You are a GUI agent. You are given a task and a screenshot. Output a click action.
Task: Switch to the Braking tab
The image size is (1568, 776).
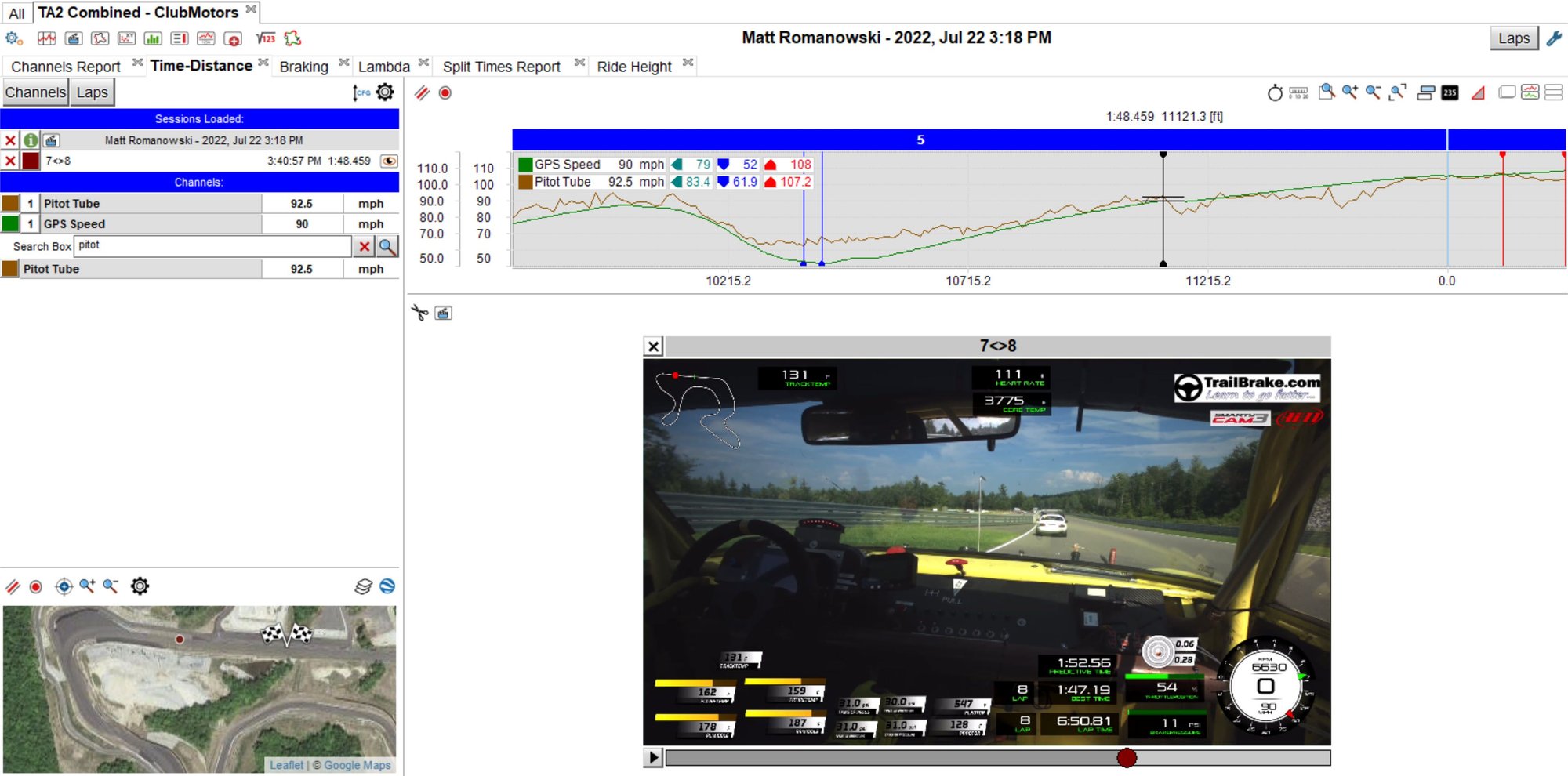(x=303, y=67)
